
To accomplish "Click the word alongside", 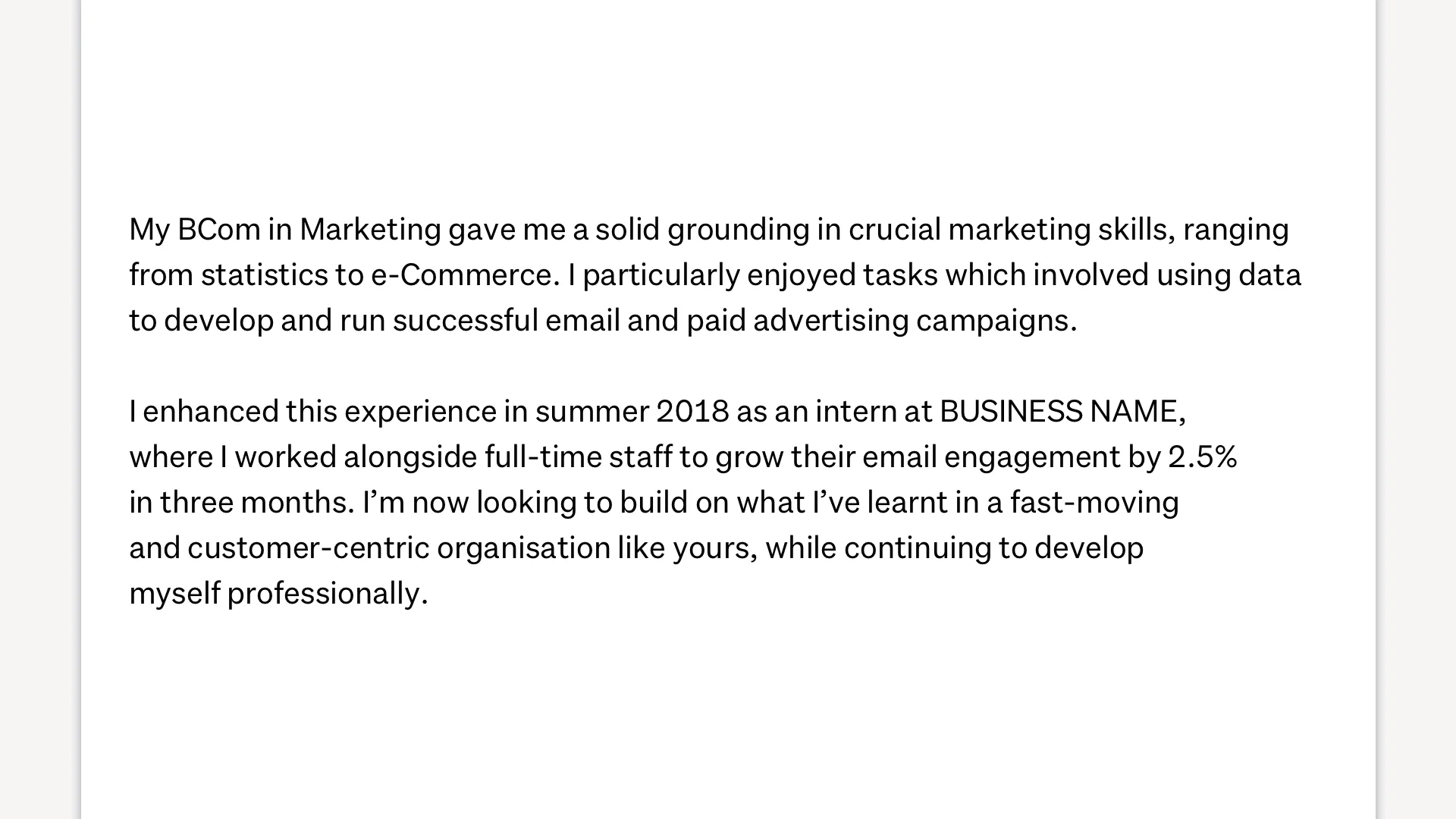I will tap(409, 457).
